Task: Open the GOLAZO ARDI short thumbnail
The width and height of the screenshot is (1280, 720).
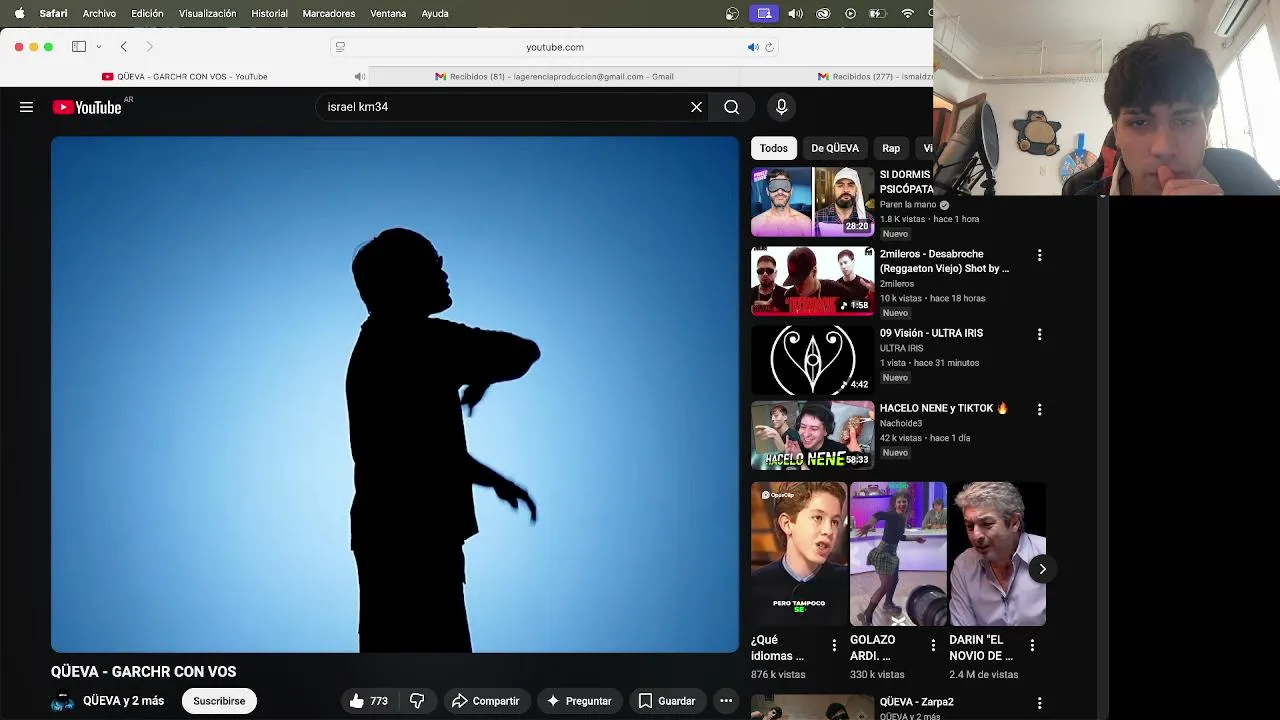Action: pyautogui.click(x=898, y=554)
